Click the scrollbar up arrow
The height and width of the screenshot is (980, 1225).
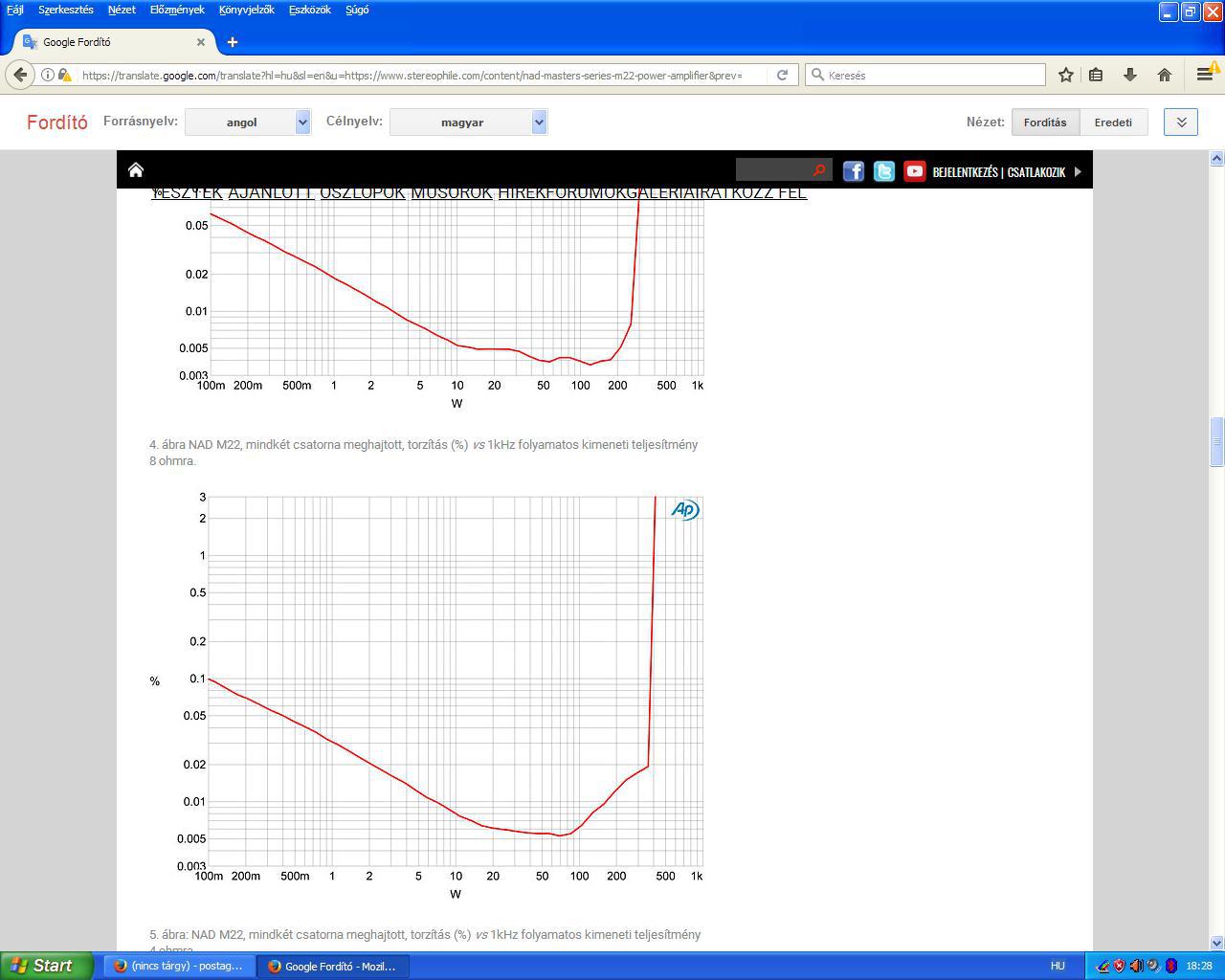tap(1217, 158)
